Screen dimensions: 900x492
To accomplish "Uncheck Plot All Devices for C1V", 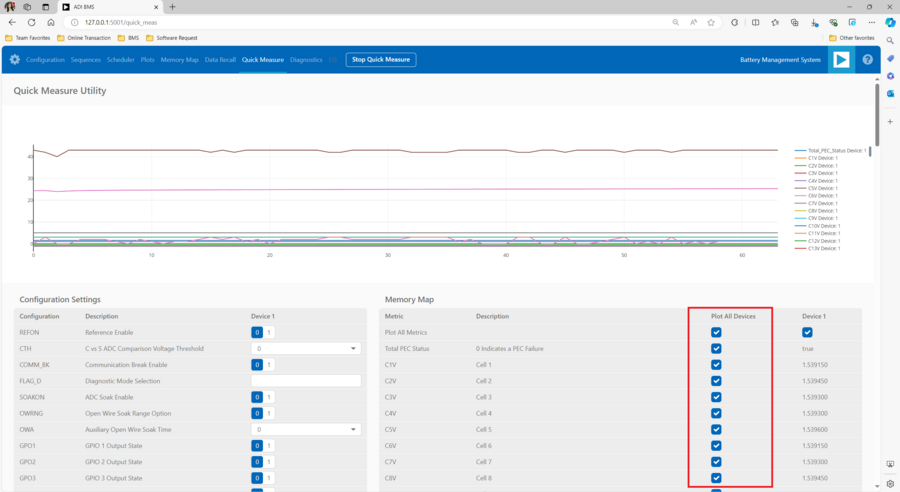I will click(716, 365).
